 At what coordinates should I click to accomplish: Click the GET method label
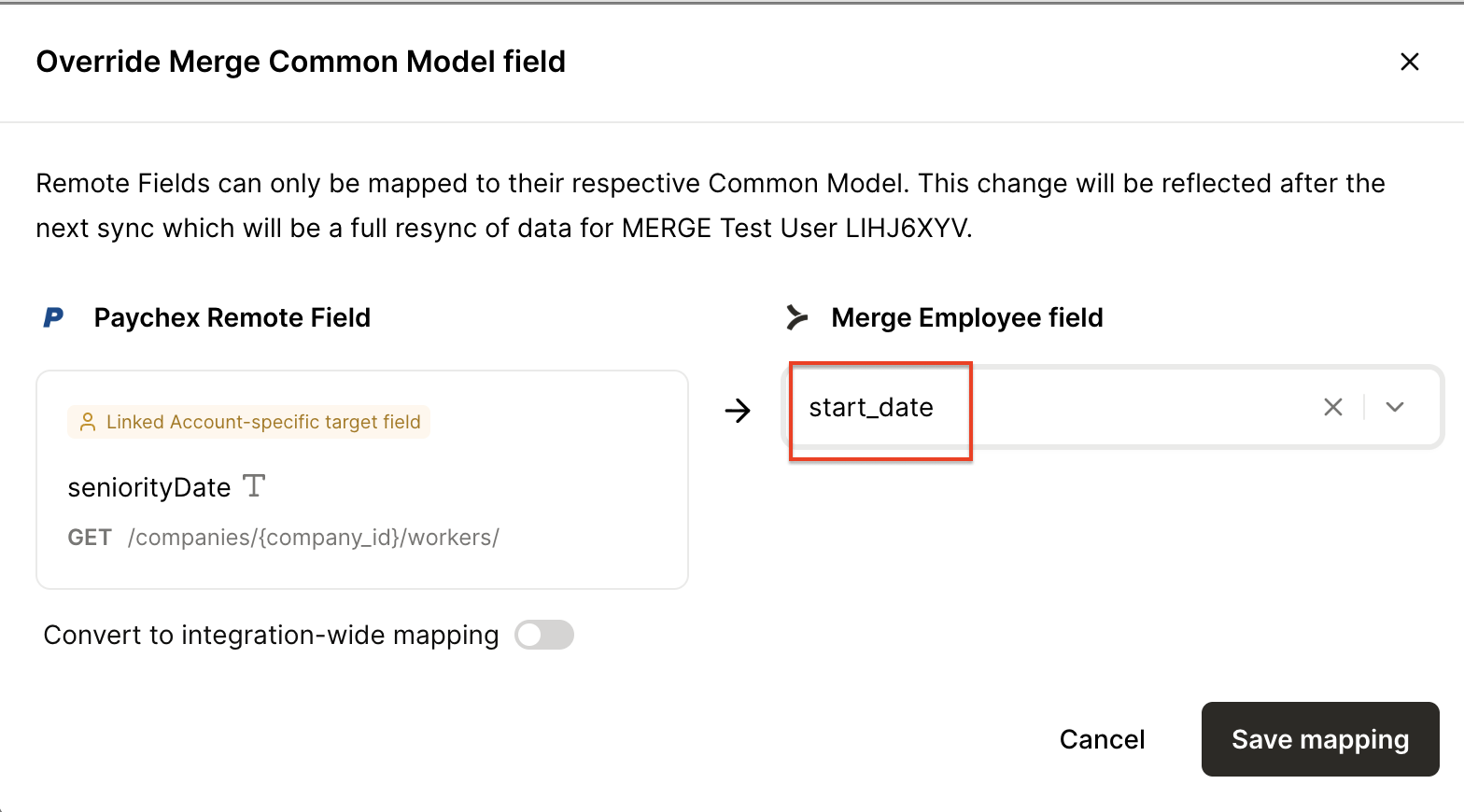[x=90, y=538]
